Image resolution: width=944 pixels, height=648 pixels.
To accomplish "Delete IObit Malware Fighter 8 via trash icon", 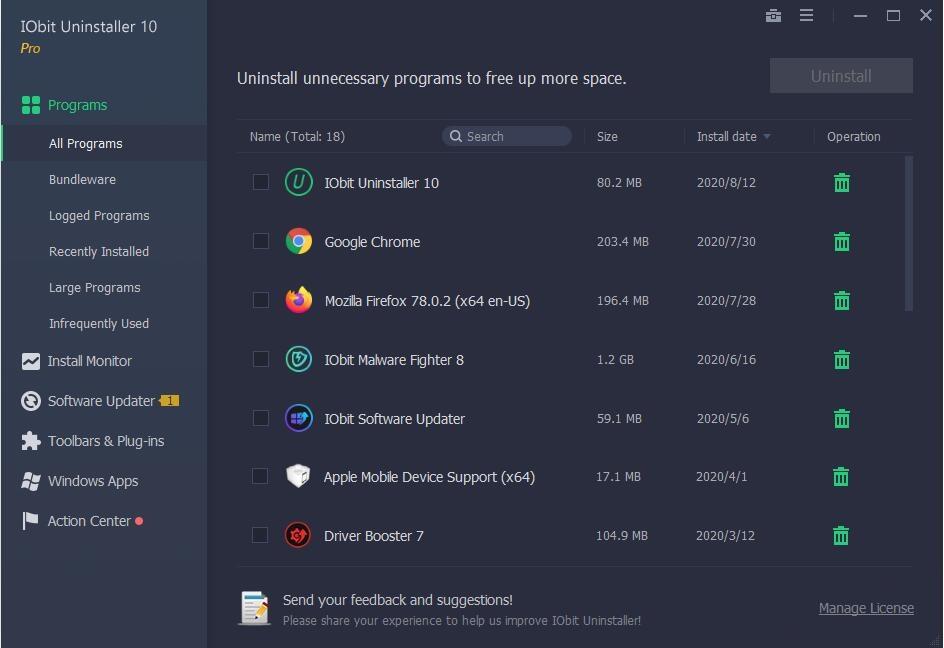I will 842,360.
